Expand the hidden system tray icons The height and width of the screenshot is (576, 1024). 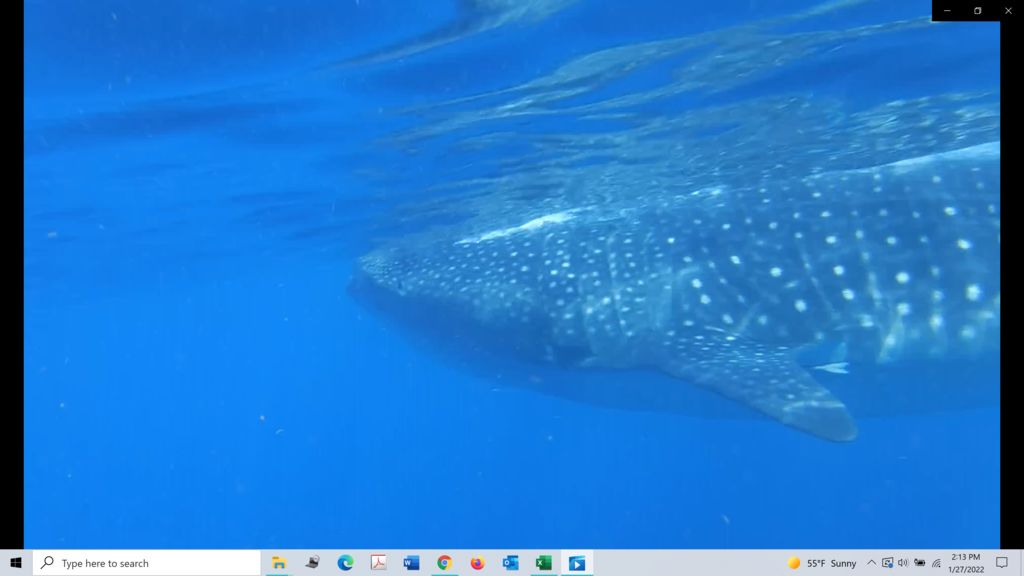click(x=871, y=563)
